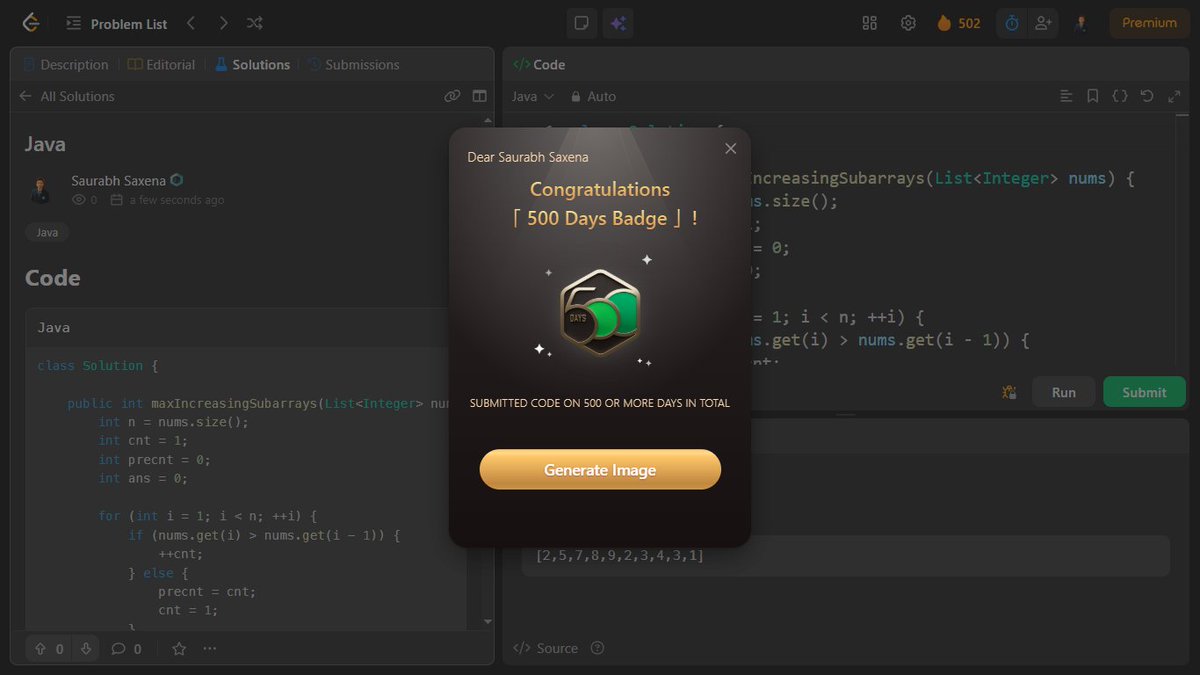Click the Source label in testcase panel
Image resolution: width=1200 pixels, height=675 pixels.
pyautogui.click(x=557, y=648)
